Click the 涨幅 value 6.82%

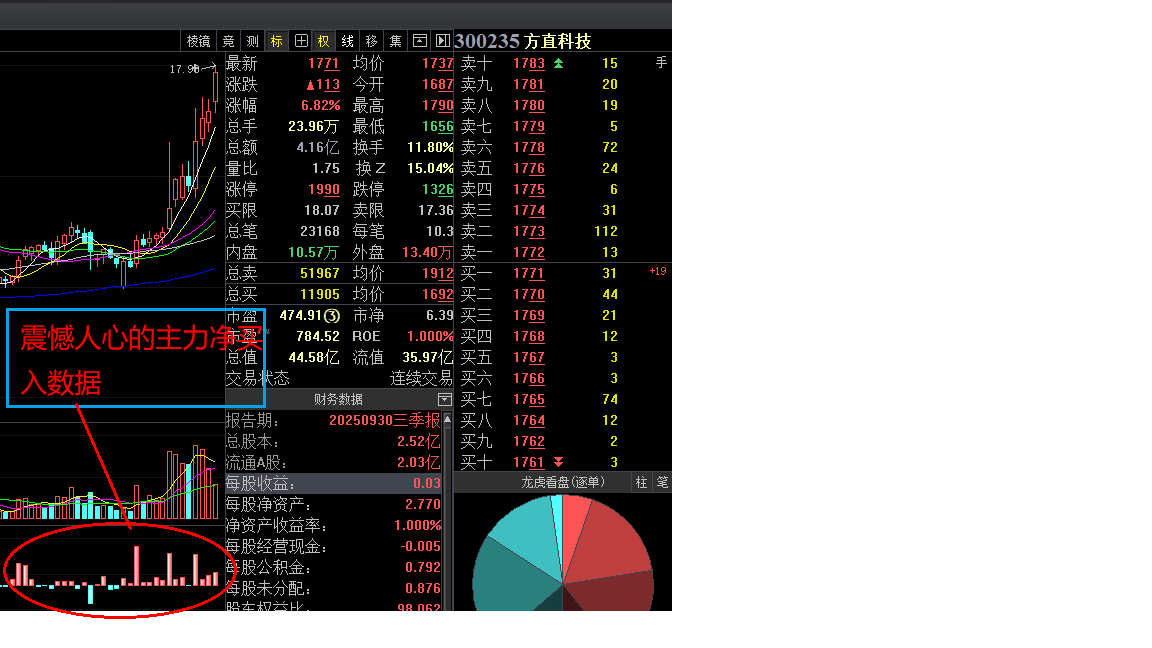(x=321, y=105)
